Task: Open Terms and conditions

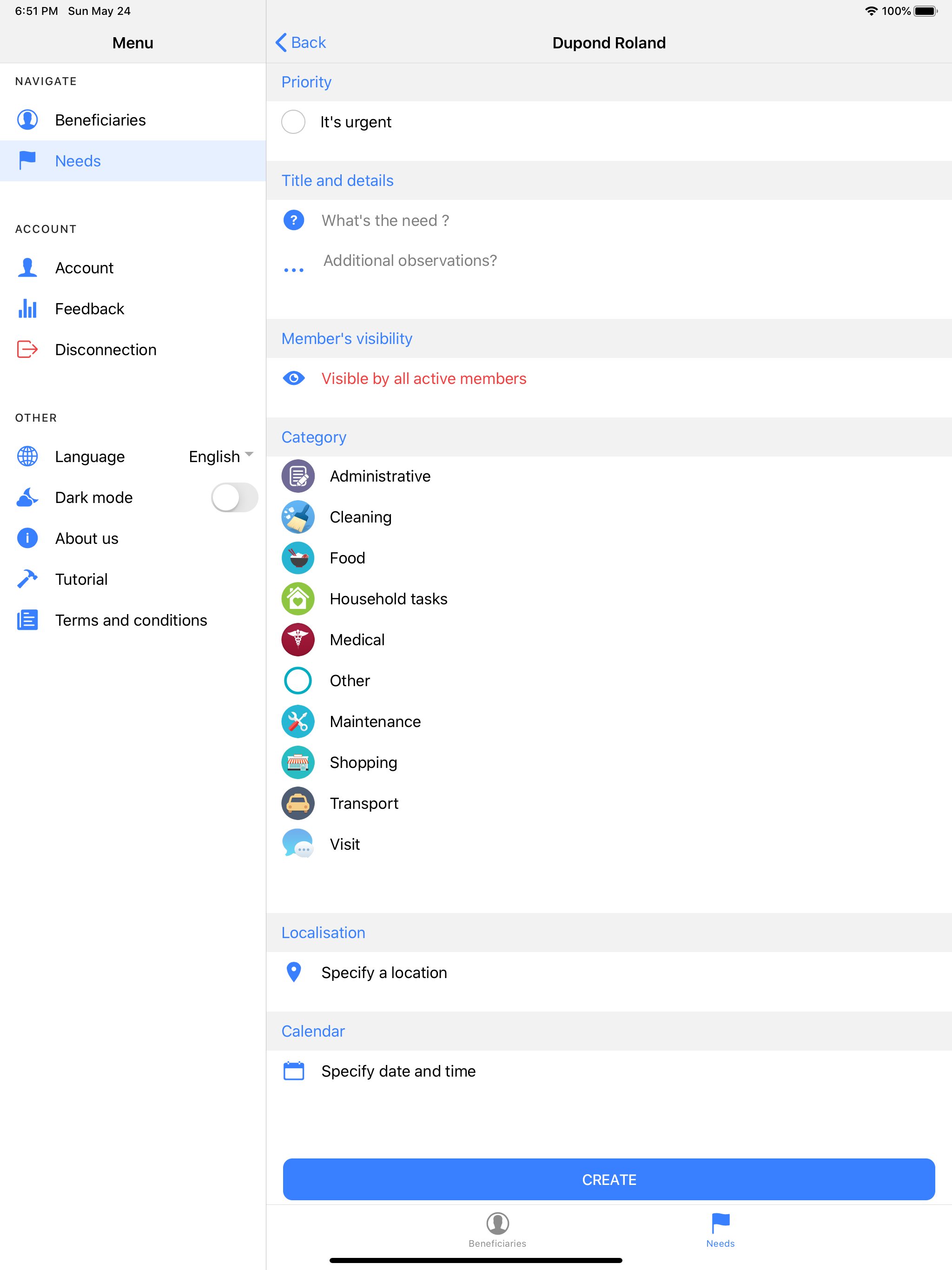Action: pos(132,620)
